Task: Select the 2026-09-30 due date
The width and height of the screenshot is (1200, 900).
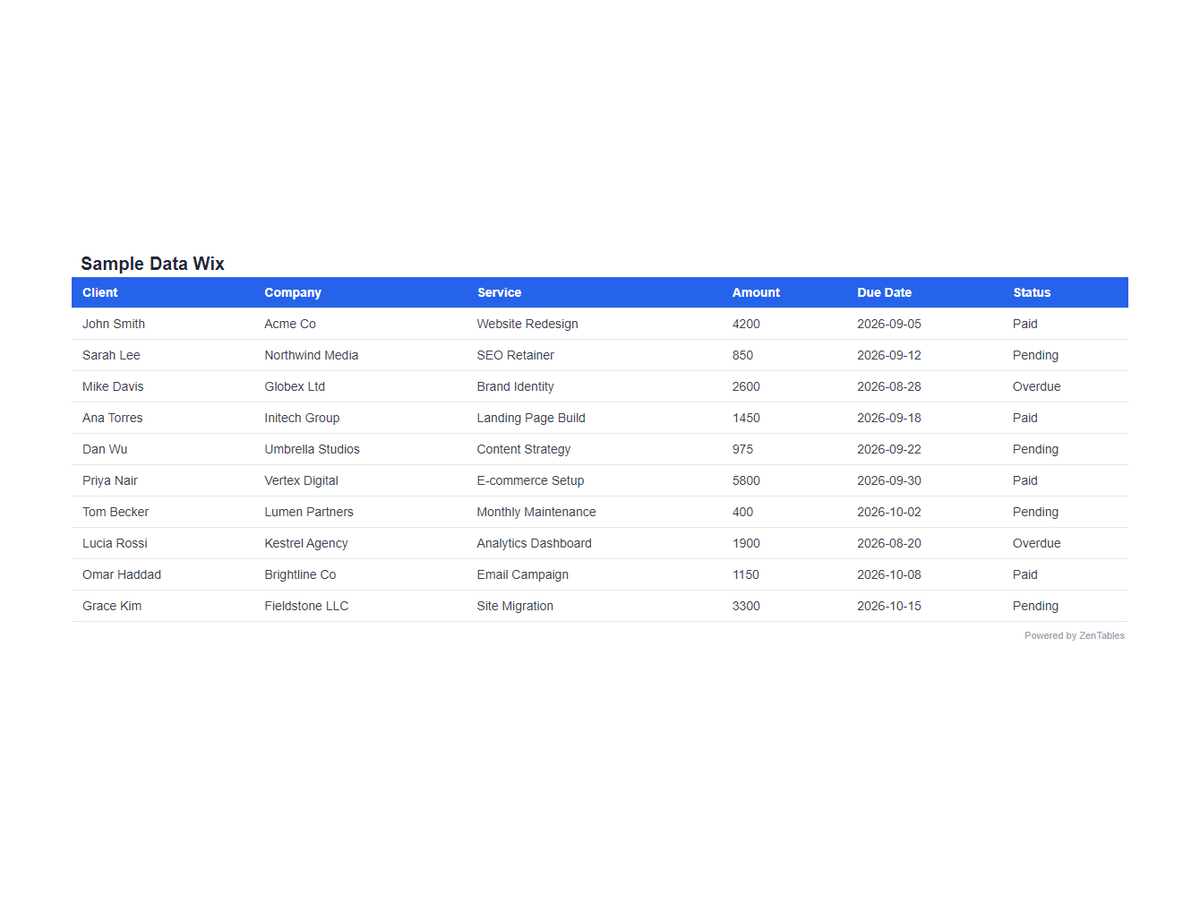Action: click(889, 481)
